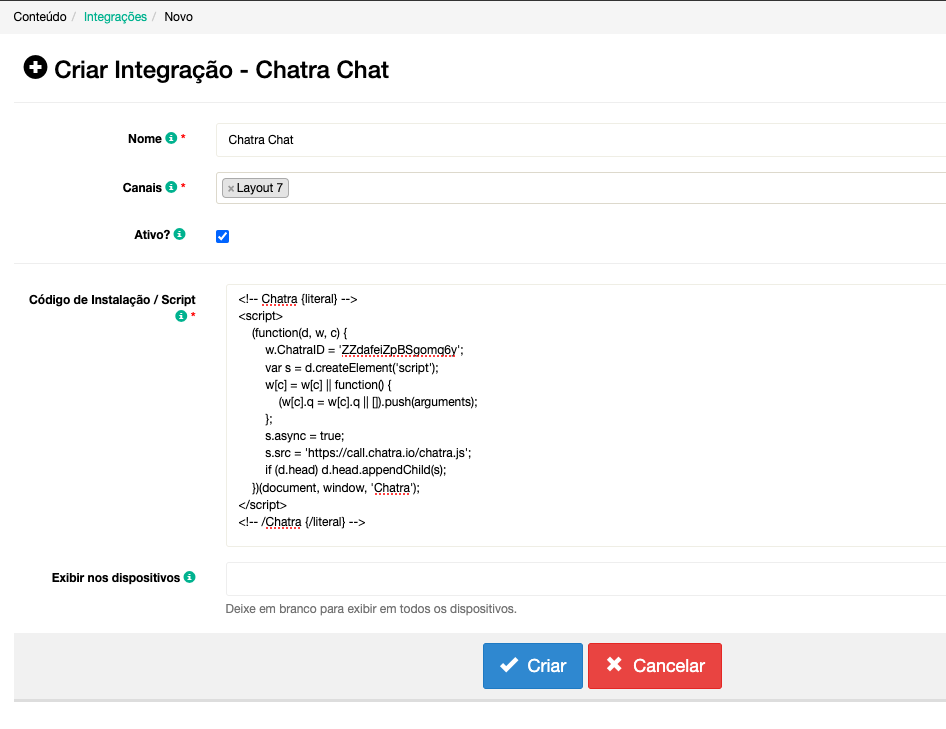
Task: Click the info icon next to Ativo?
Action: 180,234
